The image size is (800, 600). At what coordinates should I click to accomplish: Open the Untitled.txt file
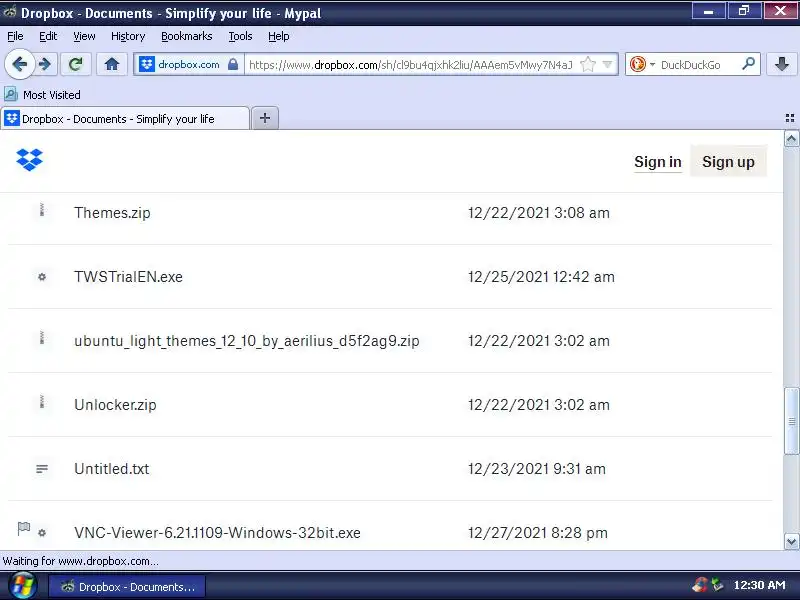tap(112, 469)
